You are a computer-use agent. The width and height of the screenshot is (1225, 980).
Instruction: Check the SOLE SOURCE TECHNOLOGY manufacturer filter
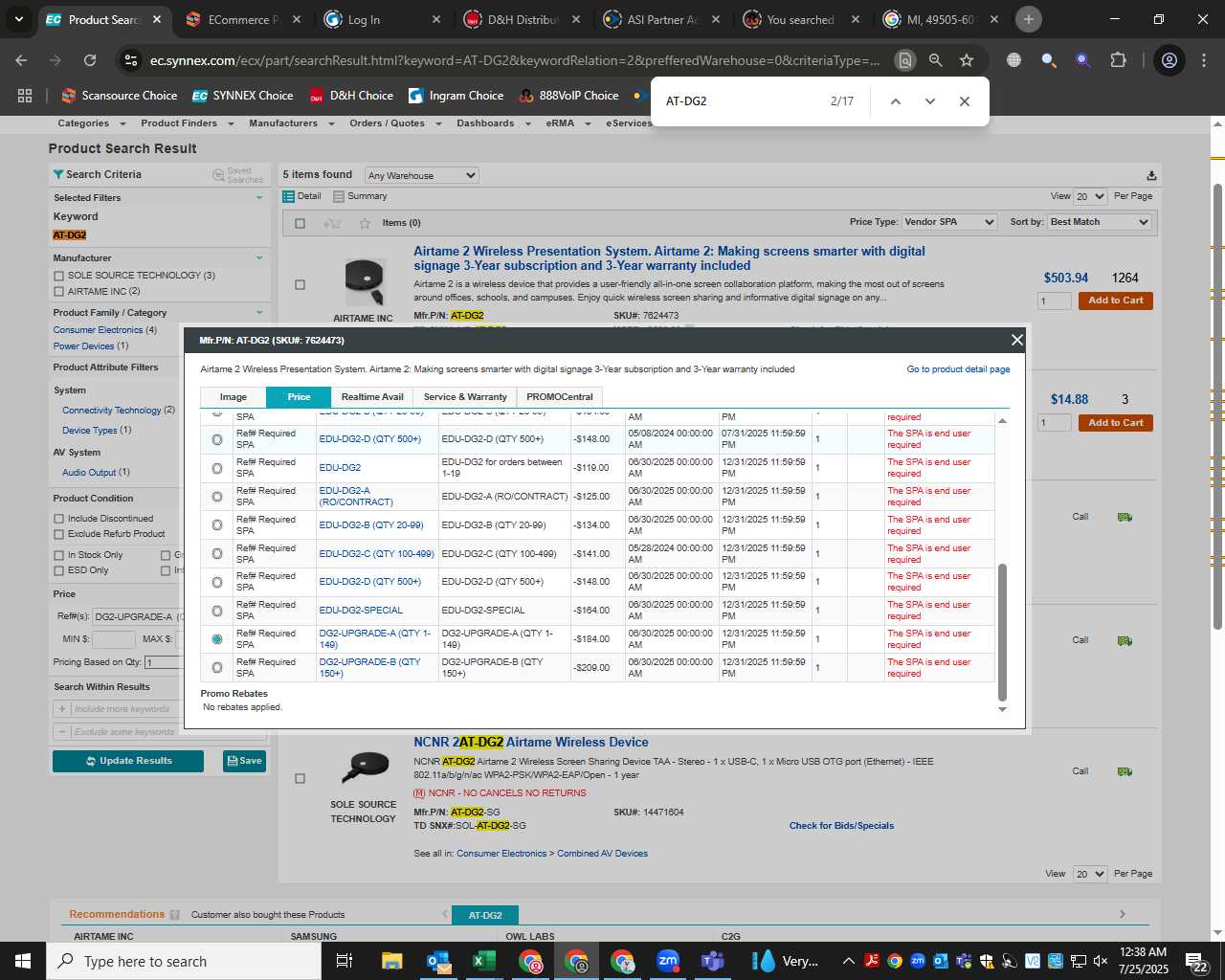coord(59,276)
